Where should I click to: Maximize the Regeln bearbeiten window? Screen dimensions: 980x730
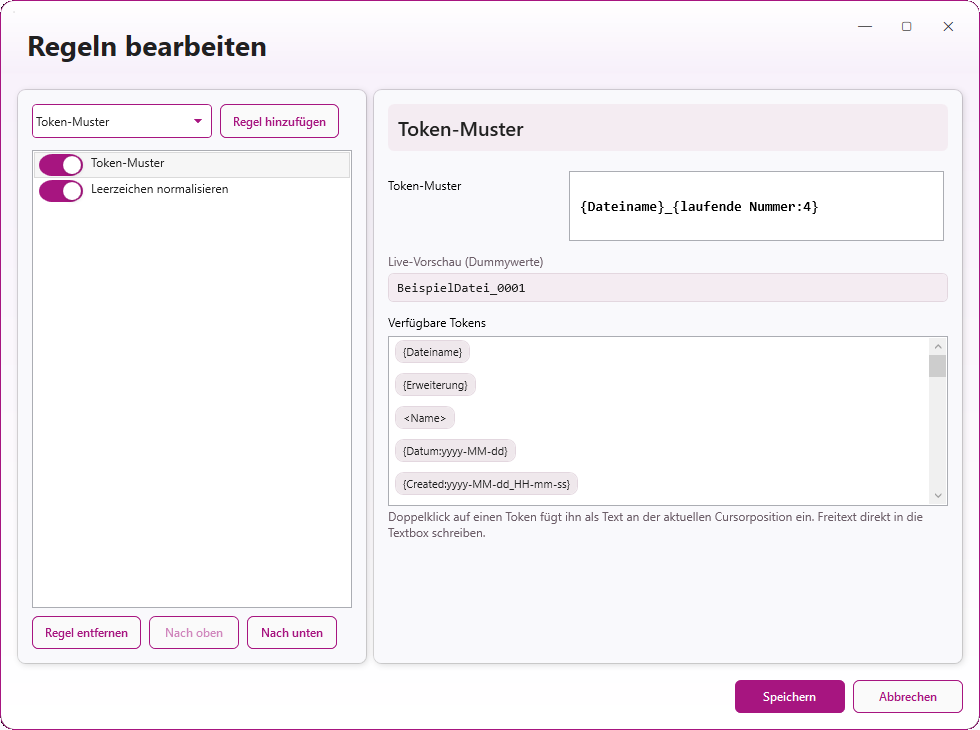pyautogui.click(x=906, y=27)
